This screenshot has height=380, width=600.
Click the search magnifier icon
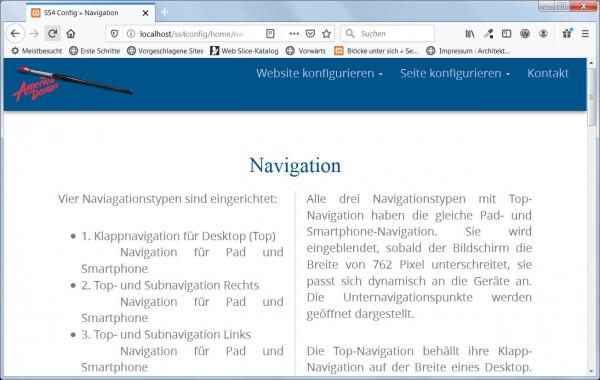tap(350, 34)
